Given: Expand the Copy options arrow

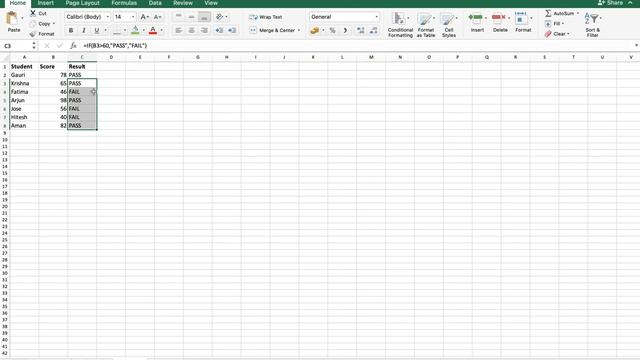Looking at the screenshot, I should pos(53,24).
